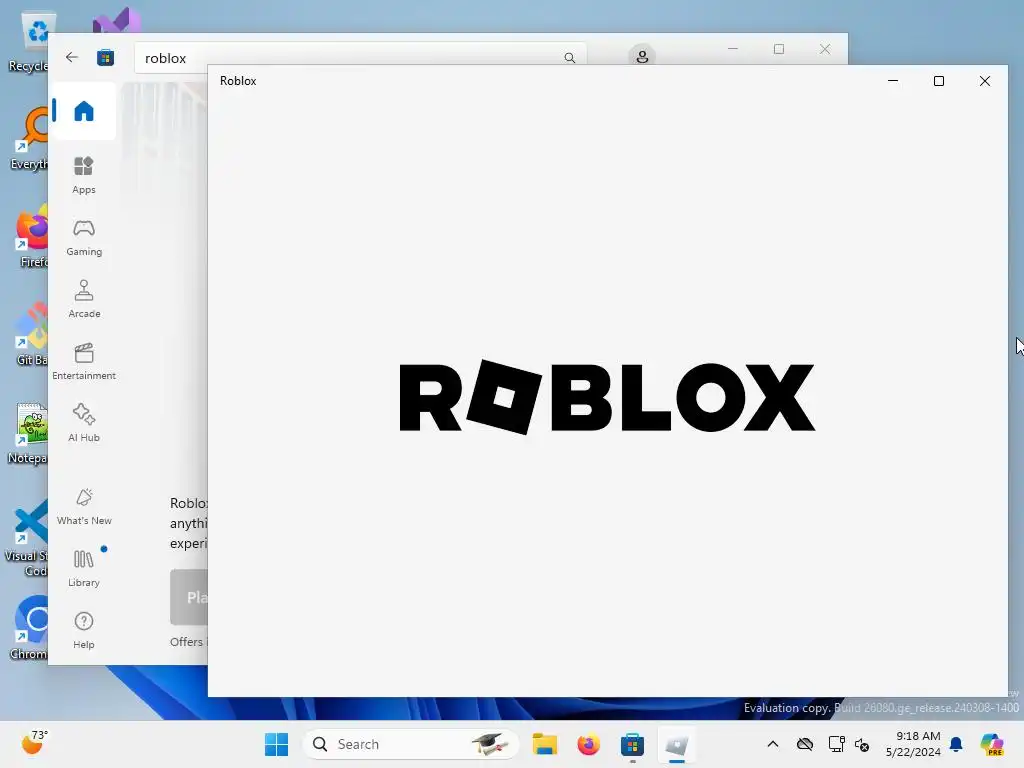Open the Apps section in Store sidebar
Image resolution: width=1024 pixels, height=768 pixels.
click(x=84, y=175)
